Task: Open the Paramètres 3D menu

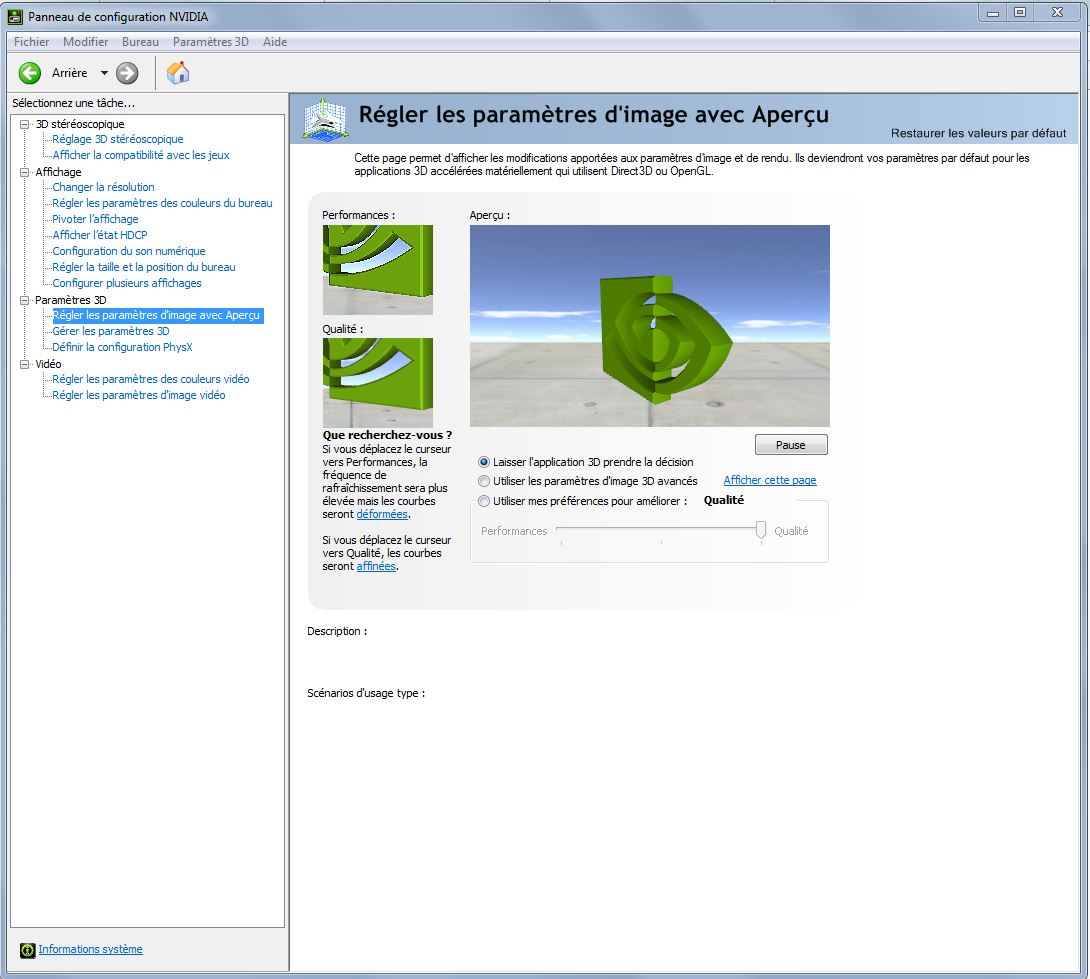Action: (211, 42)
